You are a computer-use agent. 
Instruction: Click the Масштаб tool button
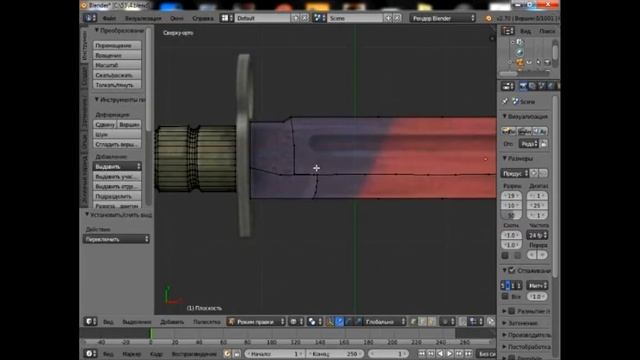coord(117,65)
